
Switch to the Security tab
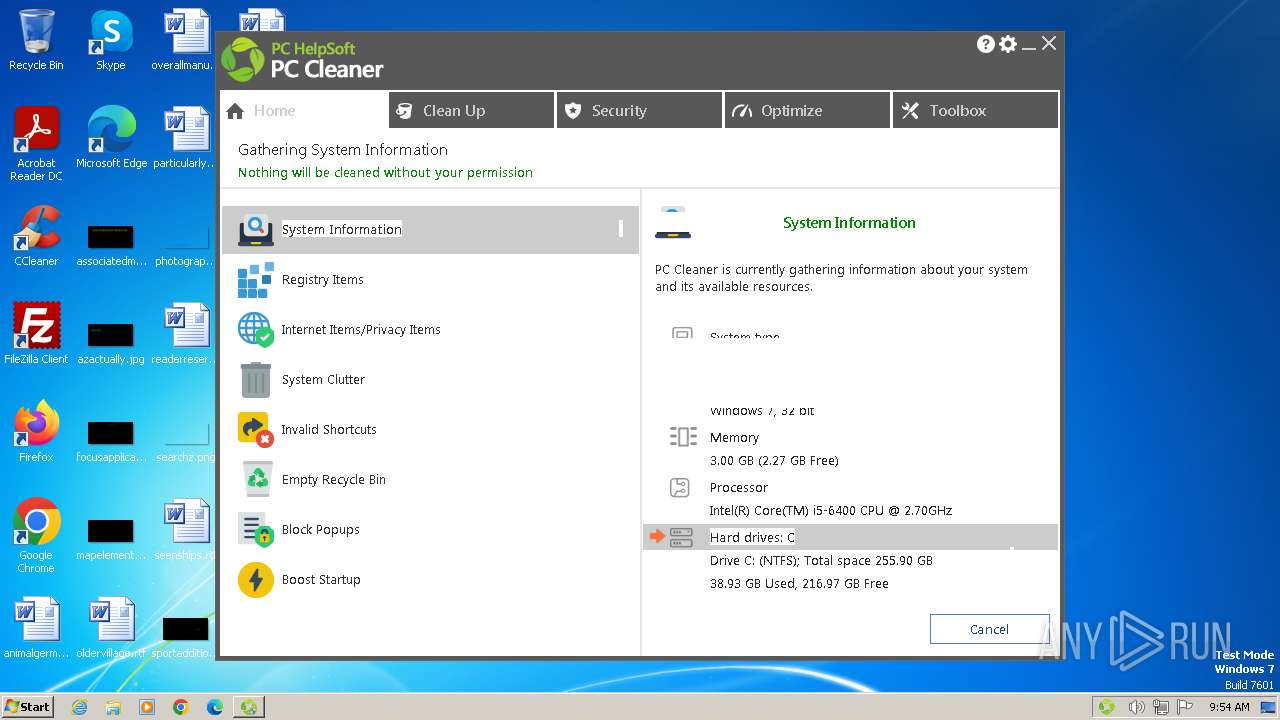pyautogui.click(x=639, y=110)
